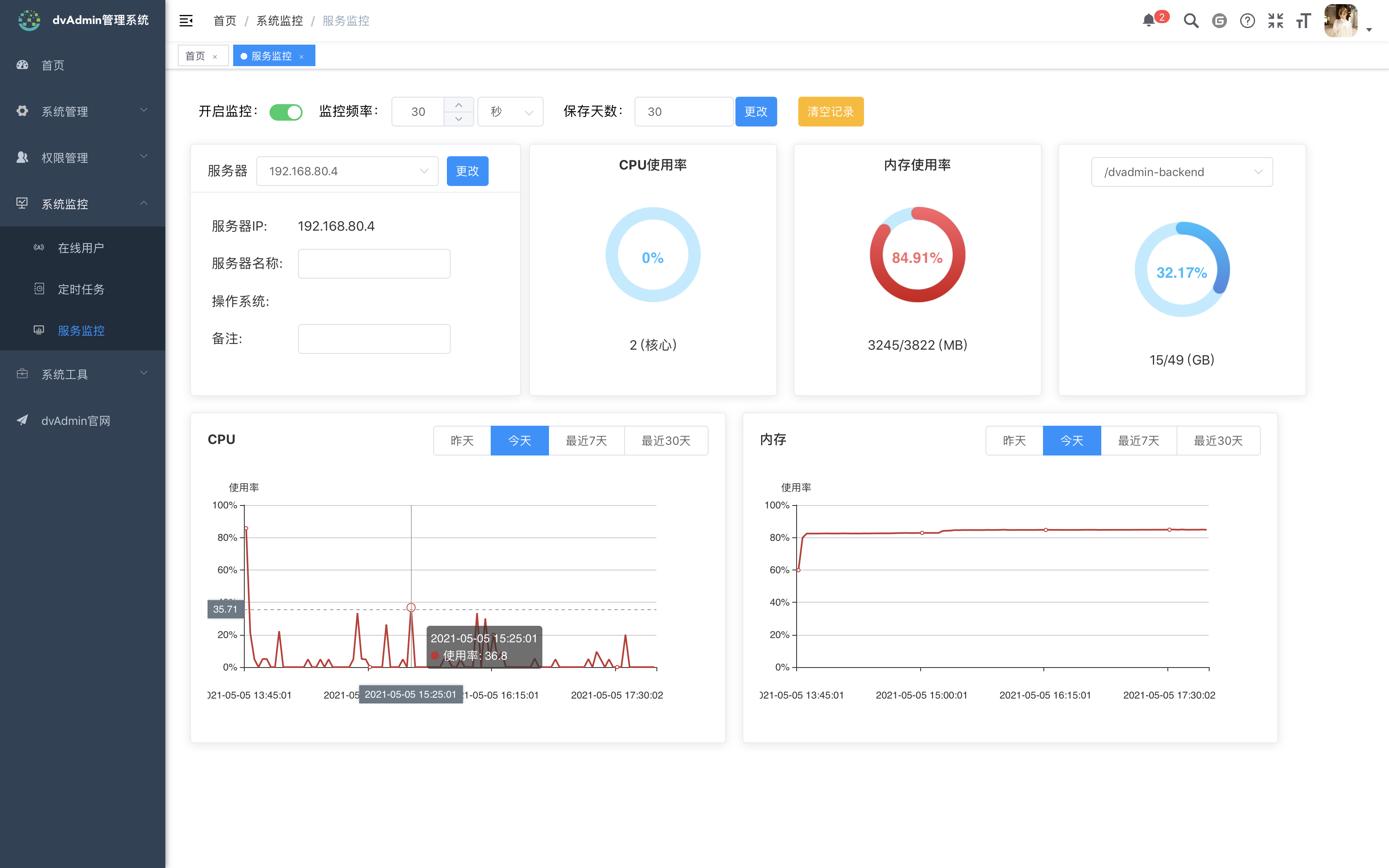Collapse the sidebar with the hamburger icon
Screen dimensions: 1389x868
click(185, 20)
